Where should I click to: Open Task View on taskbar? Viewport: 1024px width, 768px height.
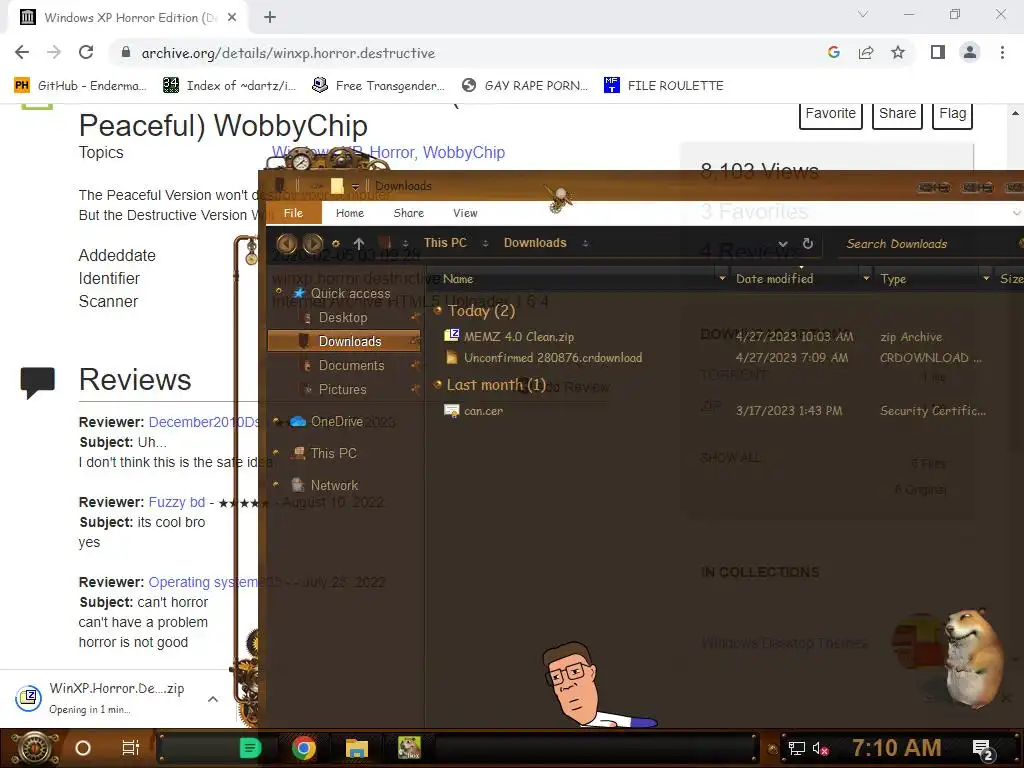pyautogui.click(x=131, y=748)
